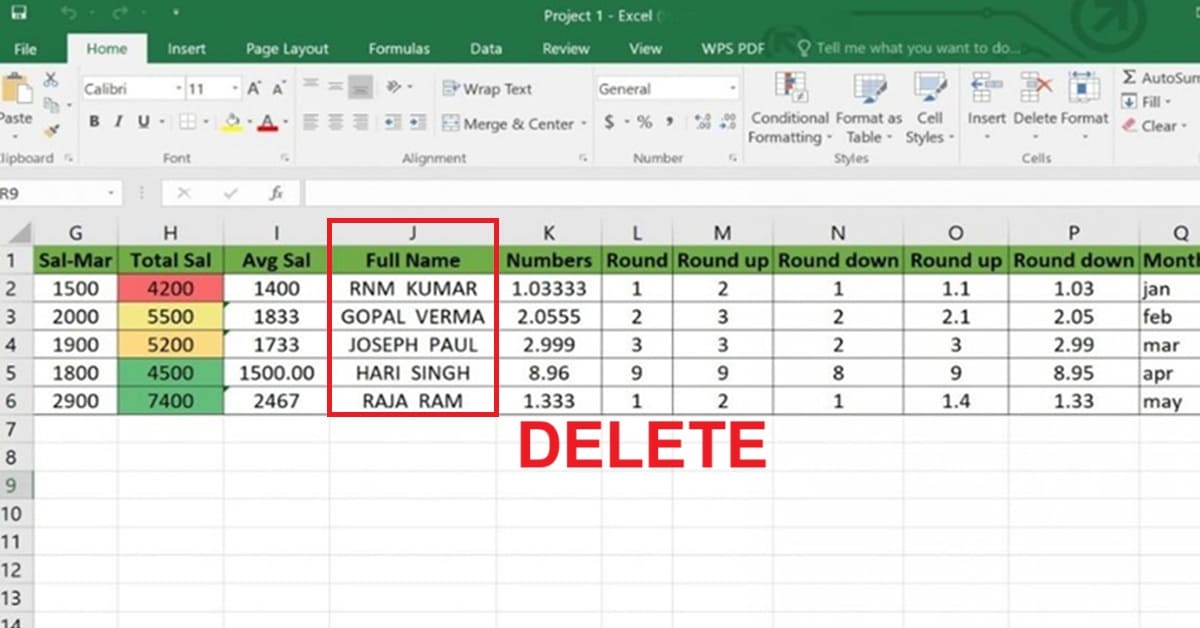Image resolution: width=1200 pixels, height=628 pixels.
Task: Switch to the Formulas ribbon tab
Action: point(399,48)
